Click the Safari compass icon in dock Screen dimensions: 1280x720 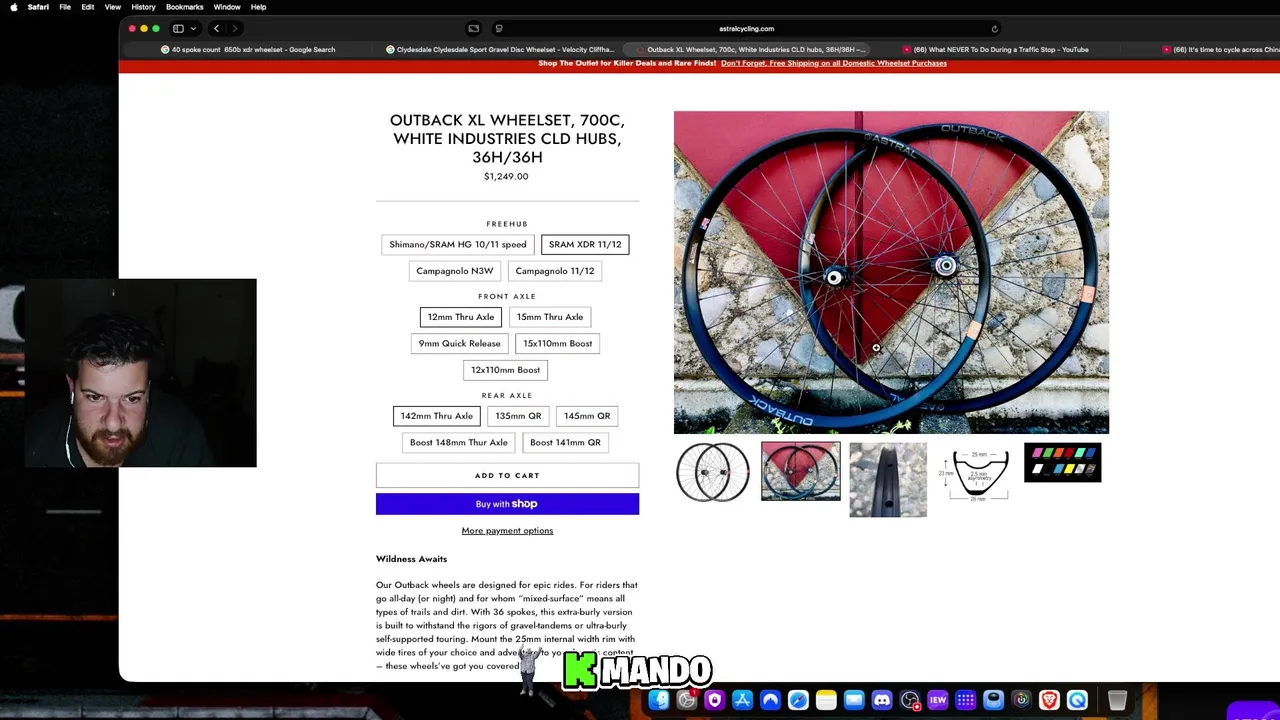coord(798,701)
